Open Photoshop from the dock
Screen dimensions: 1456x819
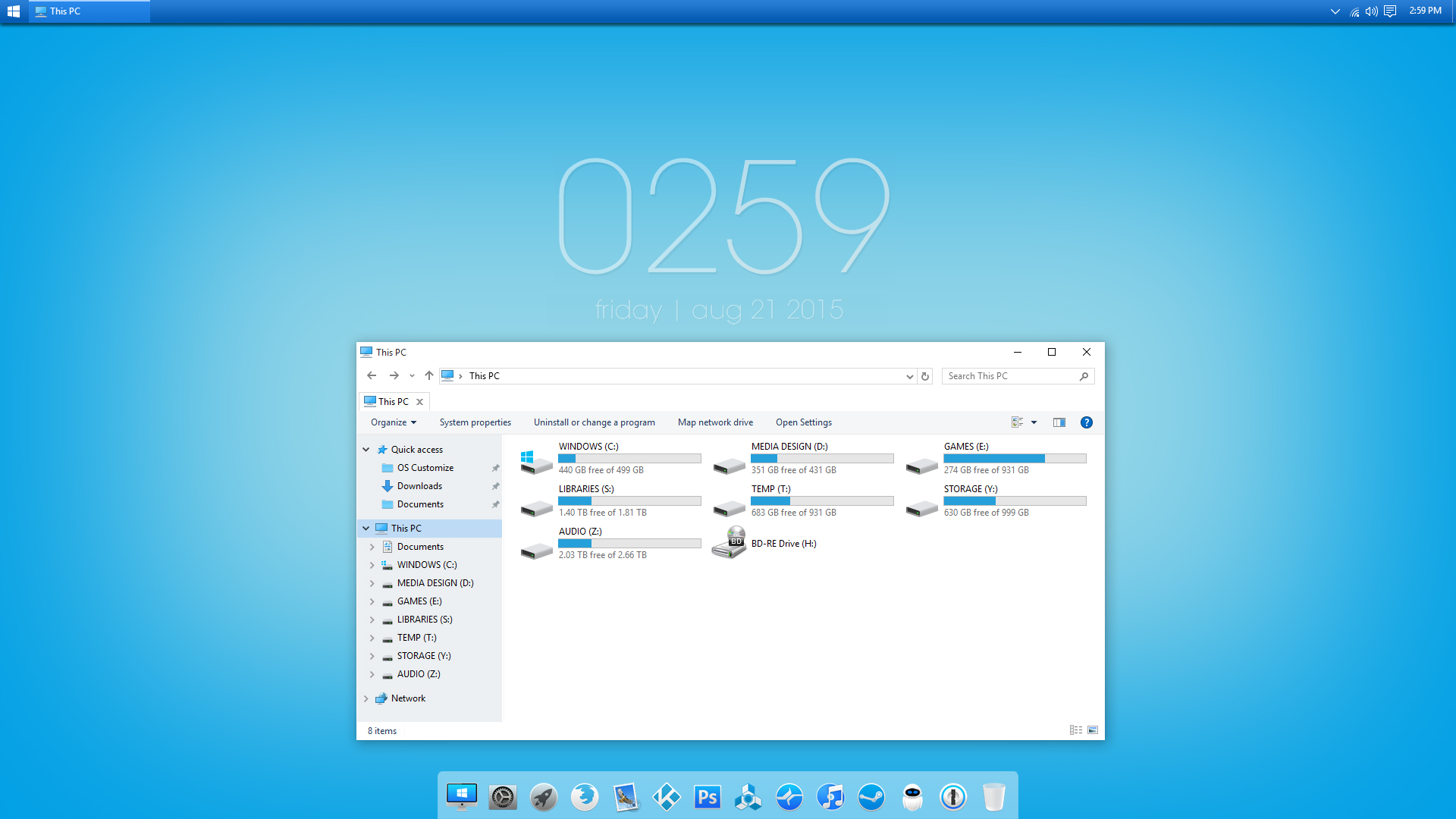707,796
